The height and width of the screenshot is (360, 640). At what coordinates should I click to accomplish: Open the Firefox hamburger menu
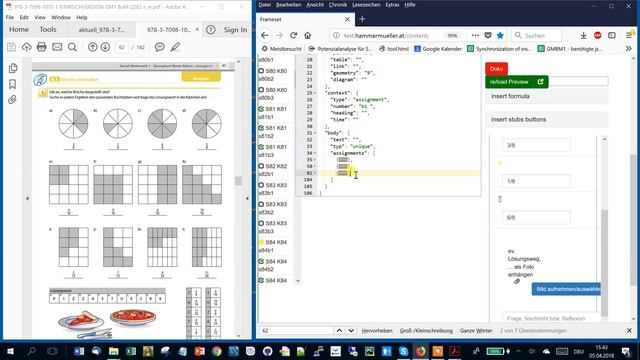point(630,36)
